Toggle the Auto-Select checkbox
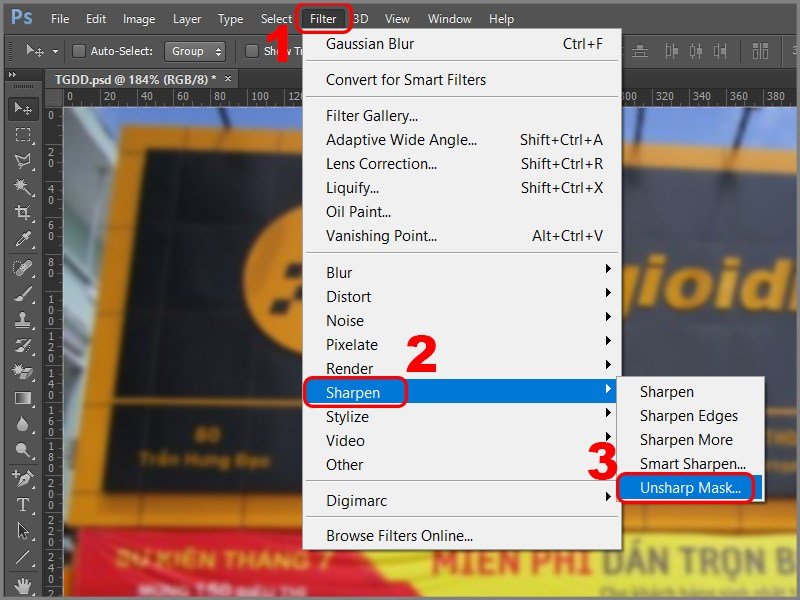The height and width of the screenshot is (600, 800). (79, 51)
